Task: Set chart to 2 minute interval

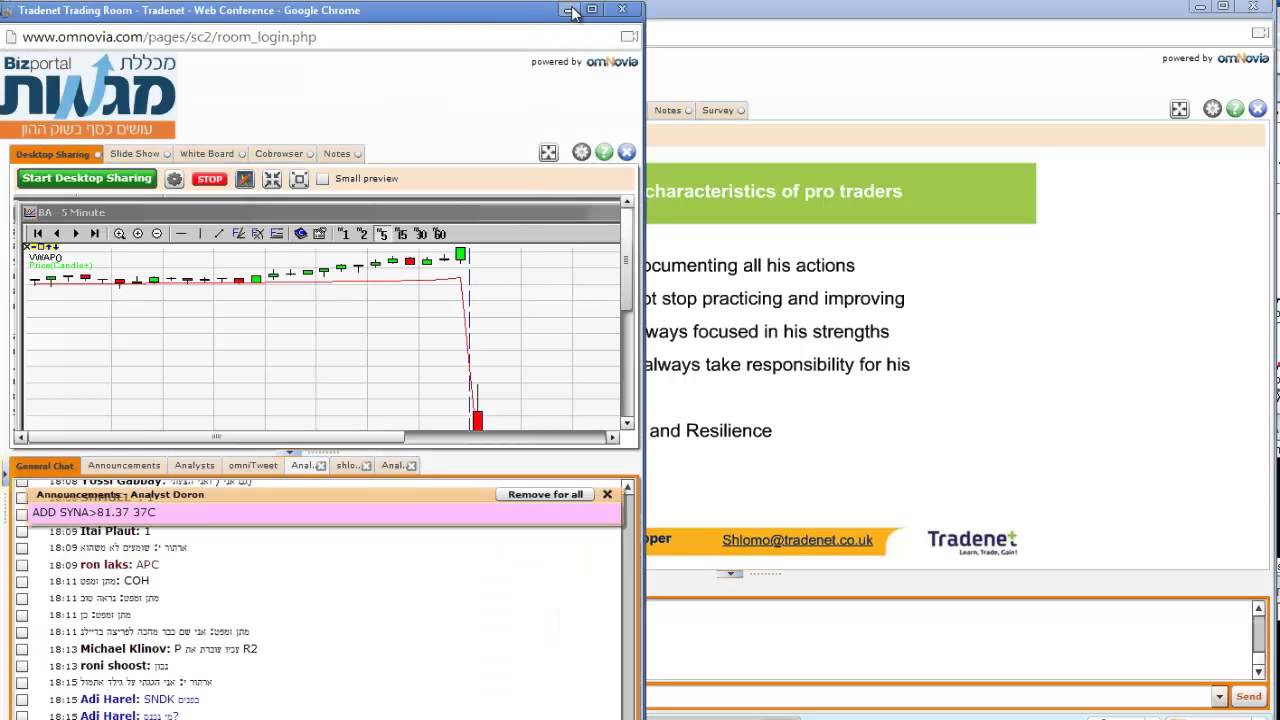Action: click(363, 234)
